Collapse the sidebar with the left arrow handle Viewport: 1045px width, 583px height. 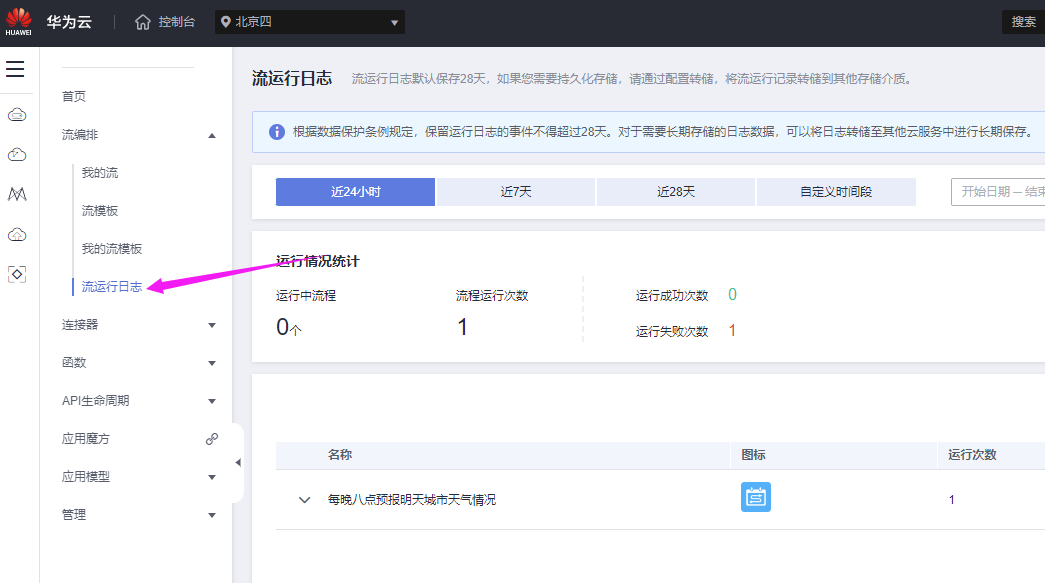pos(238,462)
